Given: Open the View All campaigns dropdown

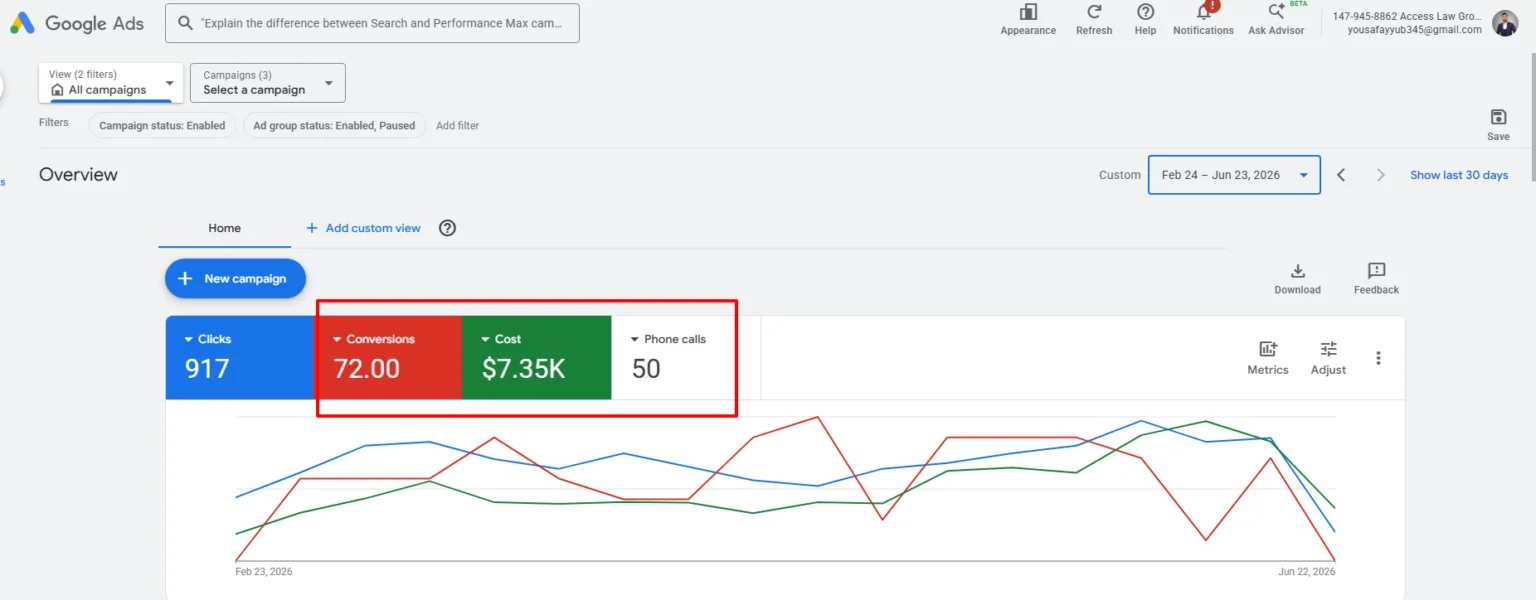Looking at the screenshot, I should coord(111,83).
